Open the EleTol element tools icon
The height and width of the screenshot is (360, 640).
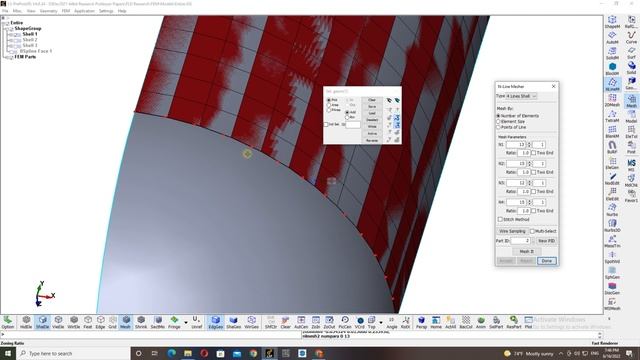pos(631,131)
